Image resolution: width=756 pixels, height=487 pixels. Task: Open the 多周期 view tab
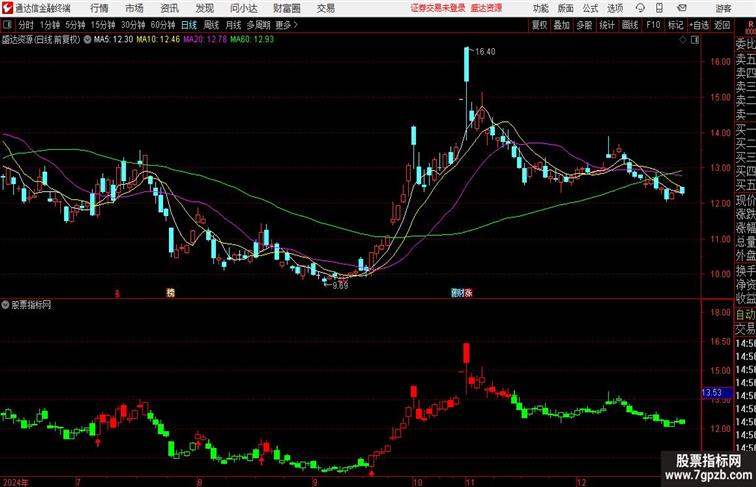258,25
